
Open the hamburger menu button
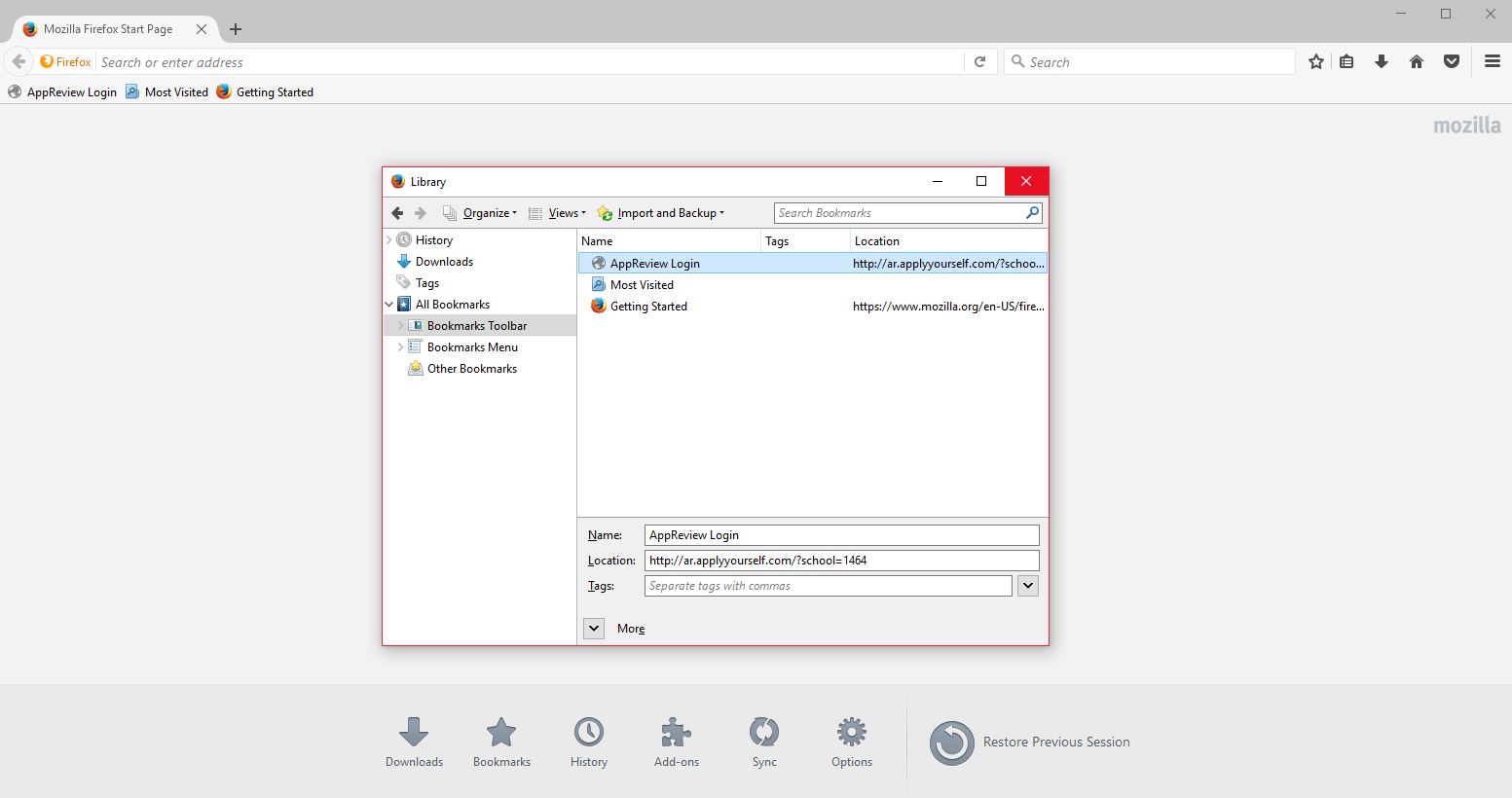click(1492, 61)
